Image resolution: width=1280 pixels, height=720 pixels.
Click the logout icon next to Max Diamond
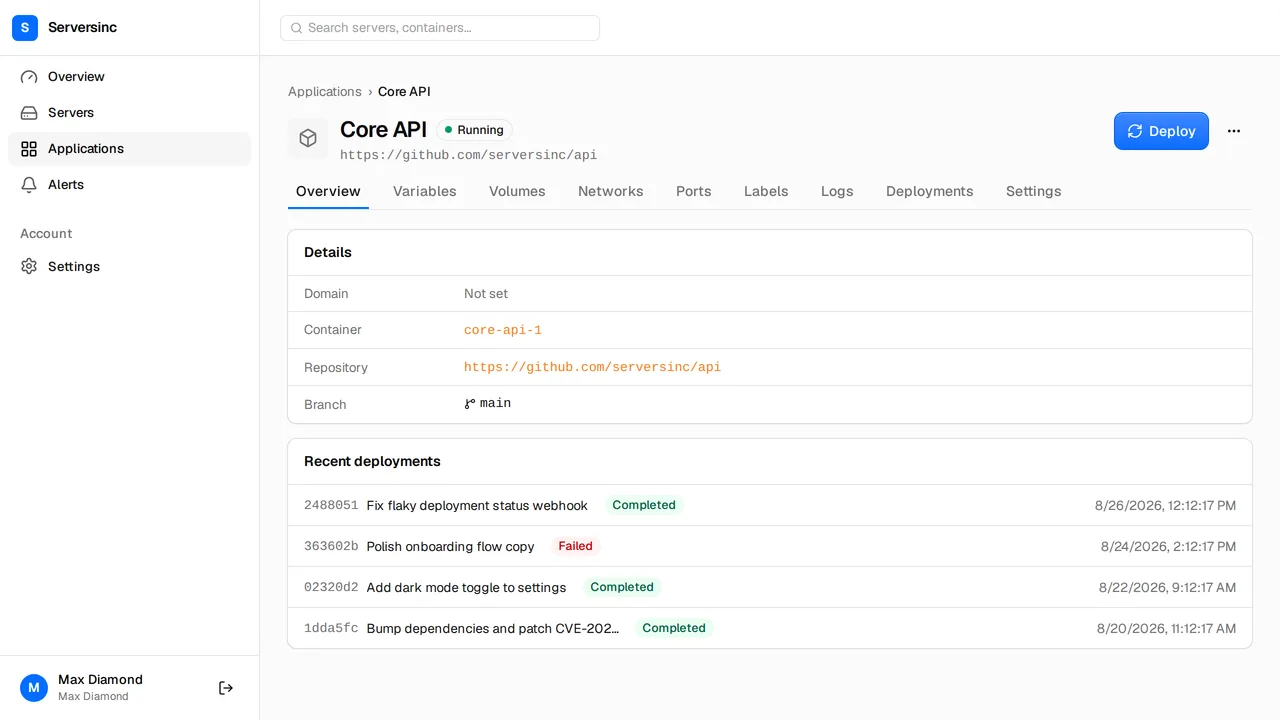(x=226, y=688)
